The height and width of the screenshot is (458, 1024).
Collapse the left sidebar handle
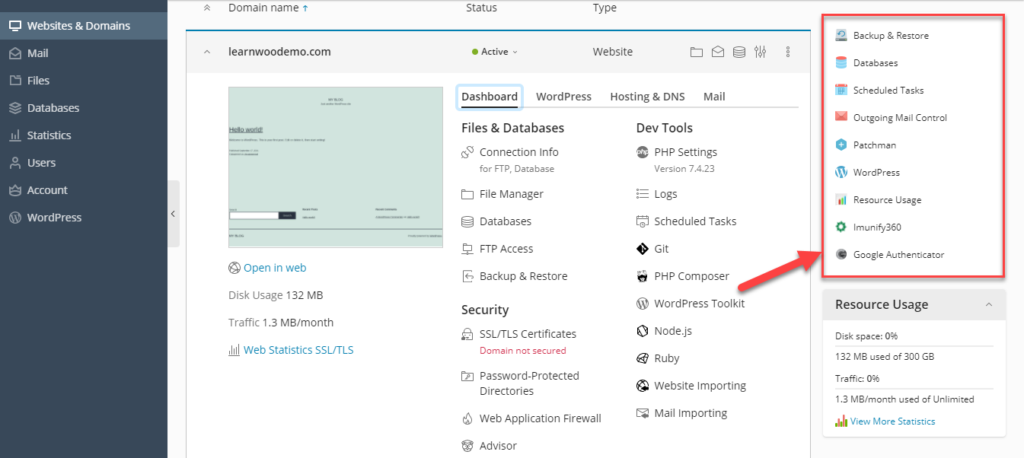pyautogui.click(x=173, y=214)
